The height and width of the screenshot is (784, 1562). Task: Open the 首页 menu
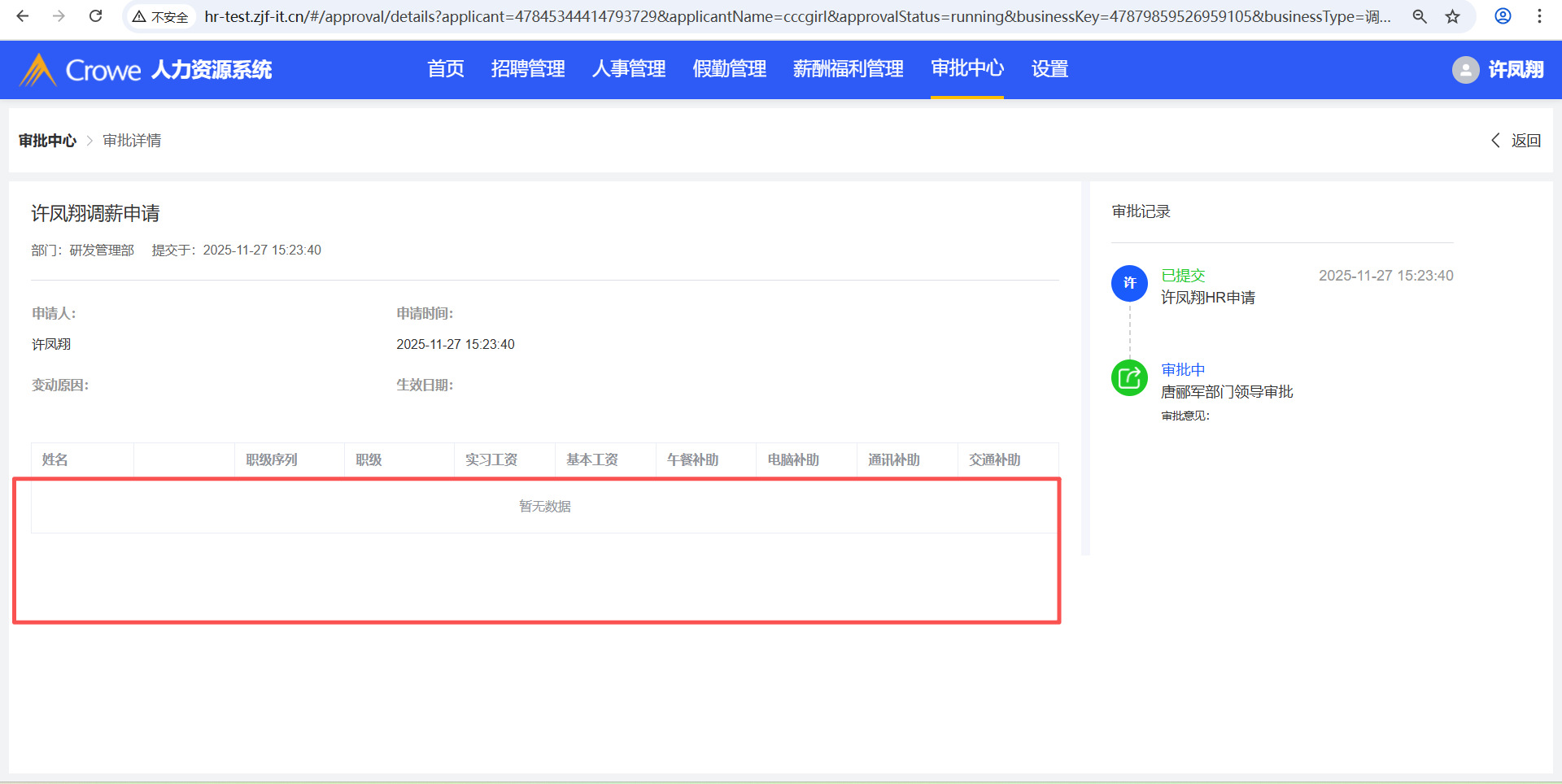(x=446, y=69)
